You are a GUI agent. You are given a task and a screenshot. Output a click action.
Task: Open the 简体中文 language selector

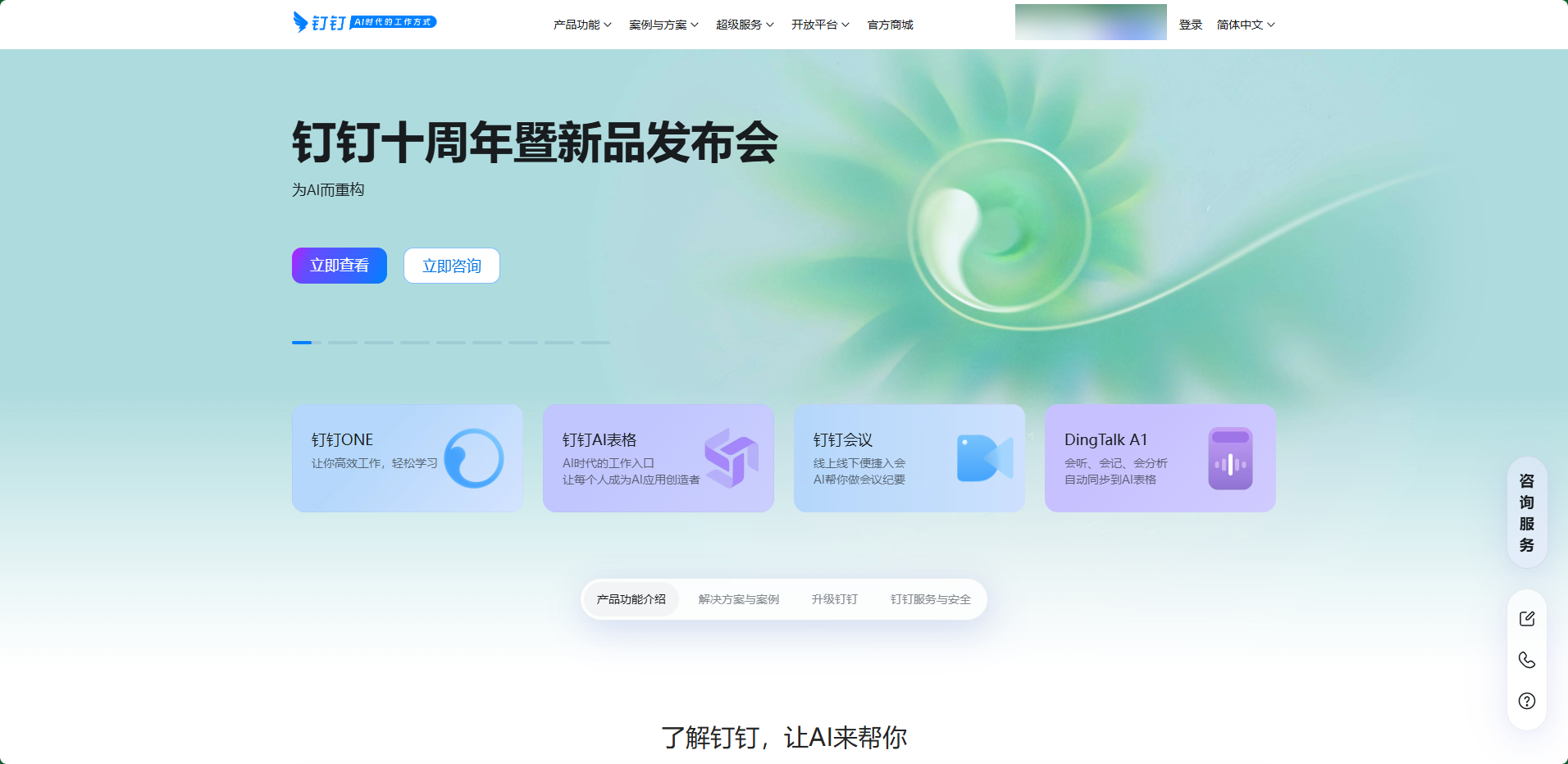pos(1245,25)
